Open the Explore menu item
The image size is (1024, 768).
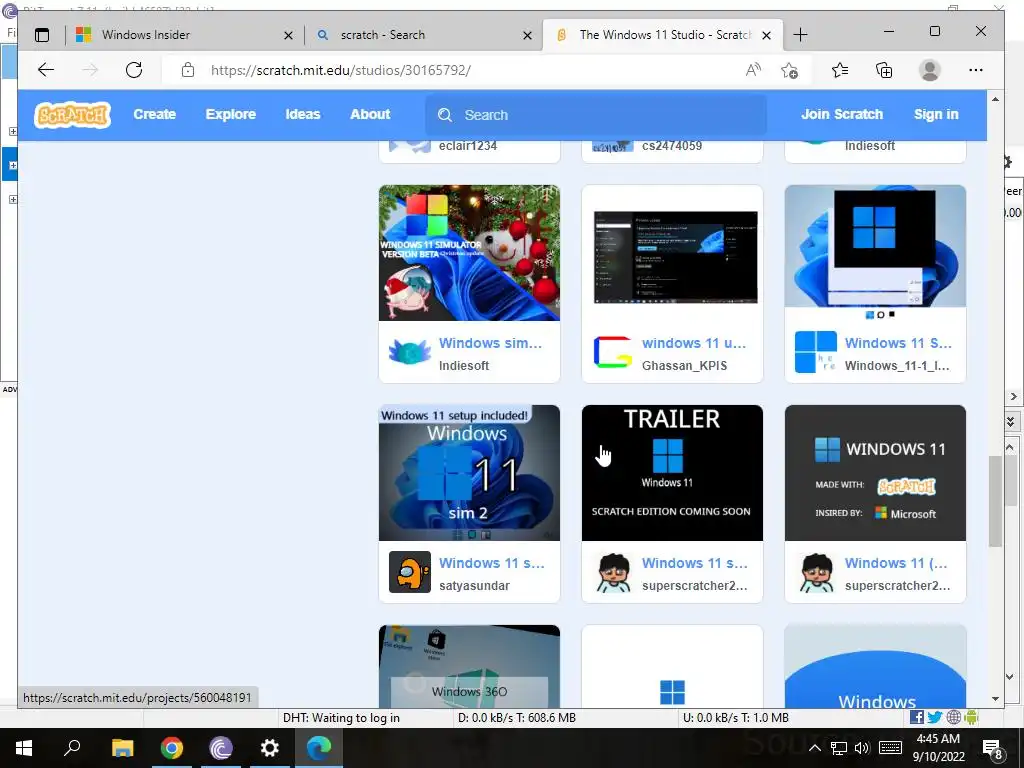pos(231,114)
